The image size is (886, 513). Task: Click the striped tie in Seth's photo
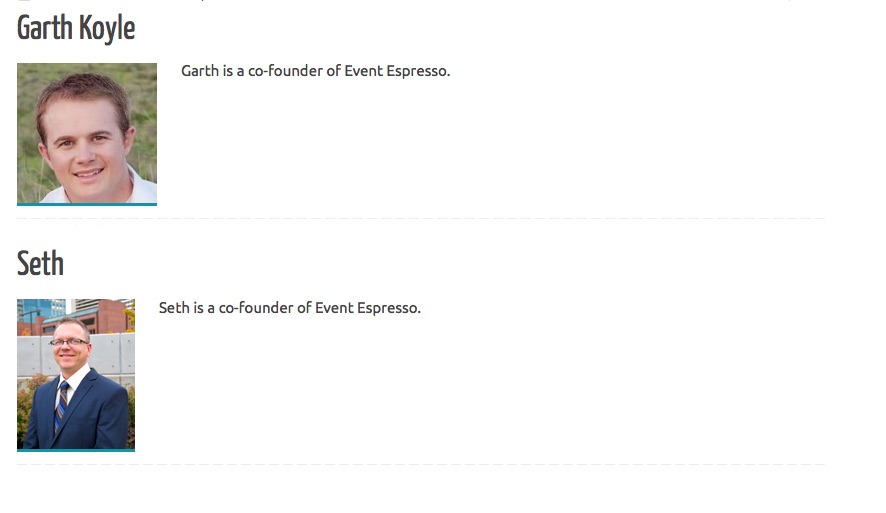61,406
